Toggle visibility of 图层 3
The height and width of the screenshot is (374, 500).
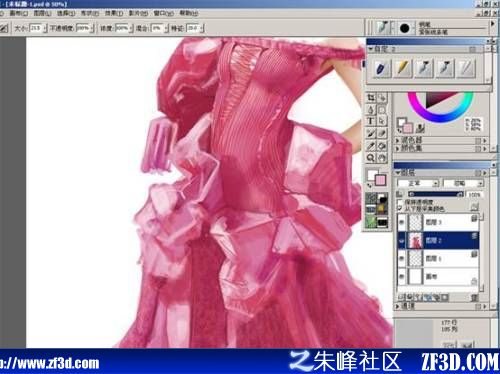402,222
